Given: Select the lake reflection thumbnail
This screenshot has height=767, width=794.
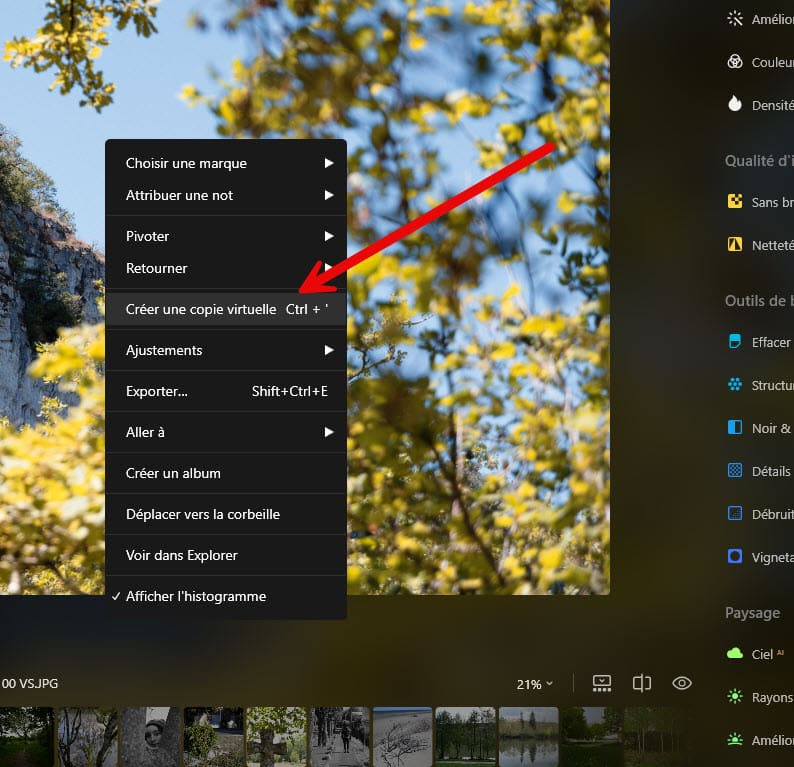Looking at the screenshot, I should coord(528,737).
